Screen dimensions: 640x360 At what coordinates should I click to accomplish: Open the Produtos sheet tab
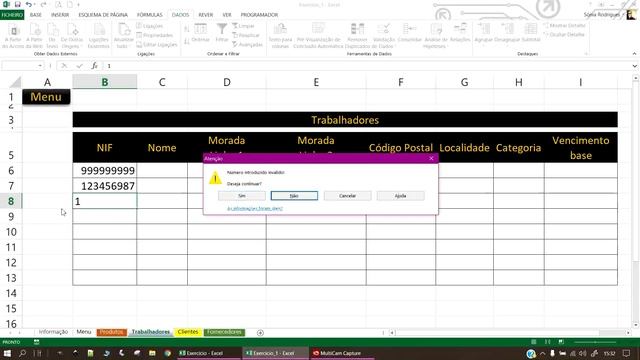click(111, 332)
